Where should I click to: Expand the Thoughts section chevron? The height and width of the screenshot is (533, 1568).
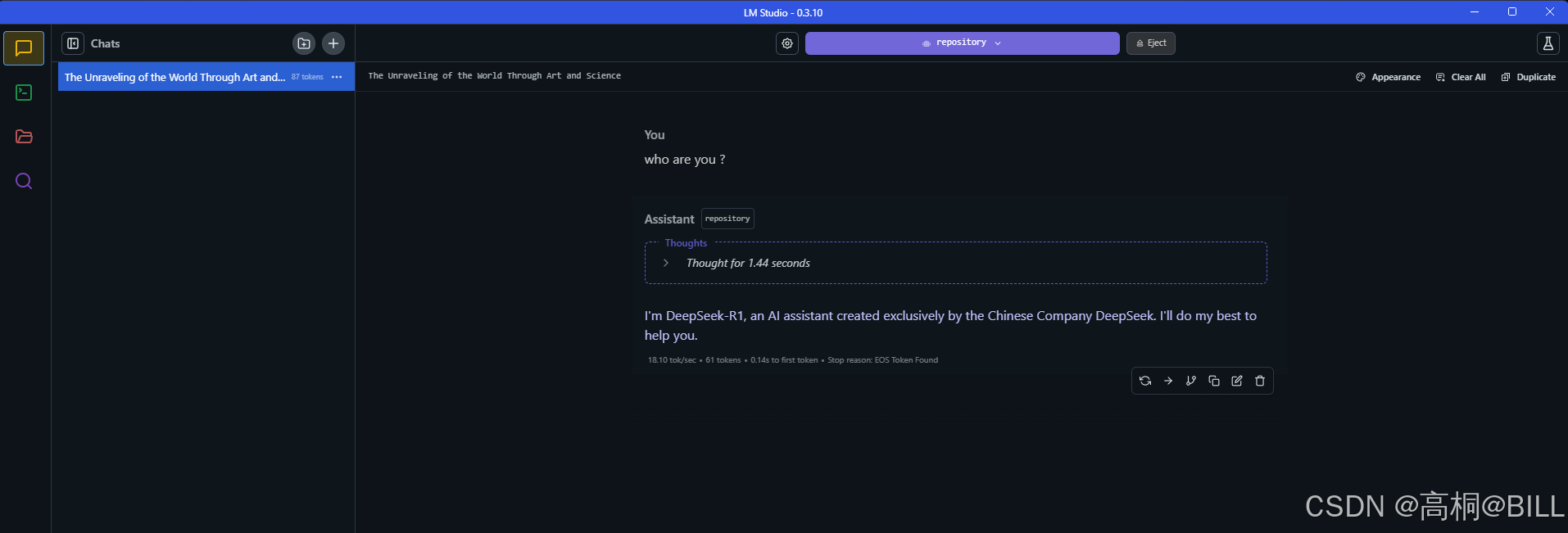(666, 263)
